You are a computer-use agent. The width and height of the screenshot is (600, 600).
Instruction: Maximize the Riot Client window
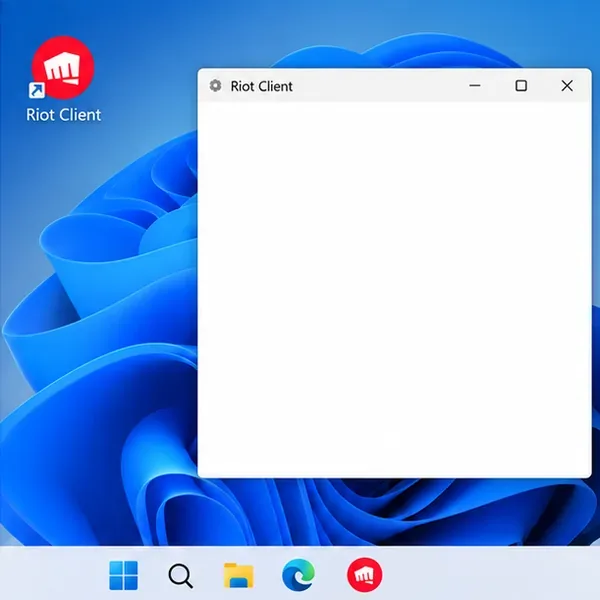coord(521,86)
